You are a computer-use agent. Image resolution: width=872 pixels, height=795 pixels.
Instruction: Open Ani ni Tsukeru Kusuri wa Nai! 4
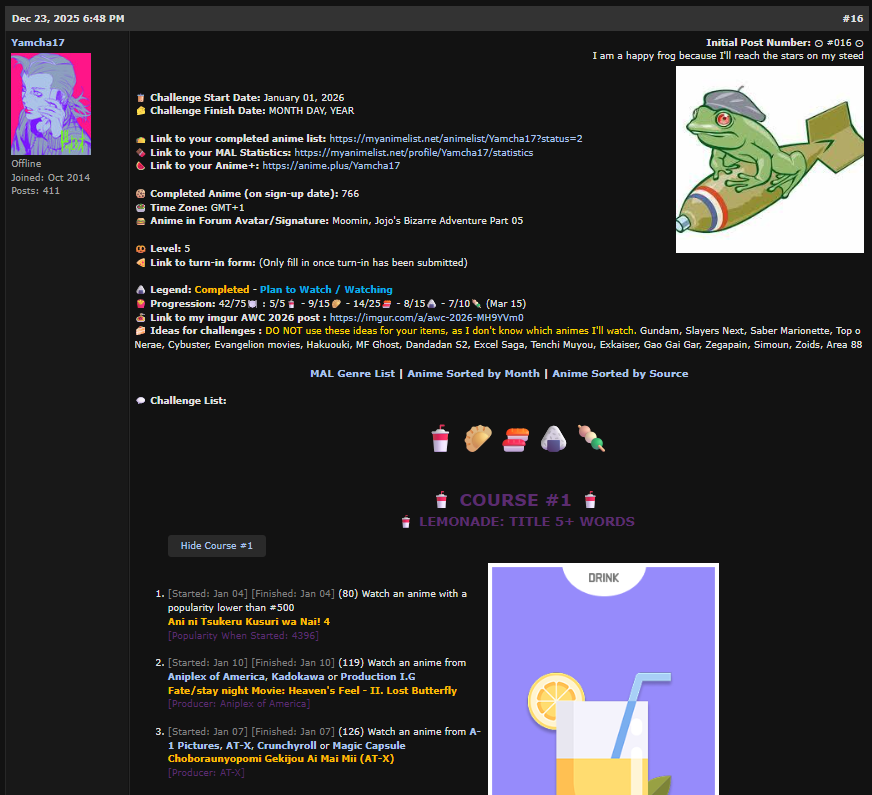(249, 622)
